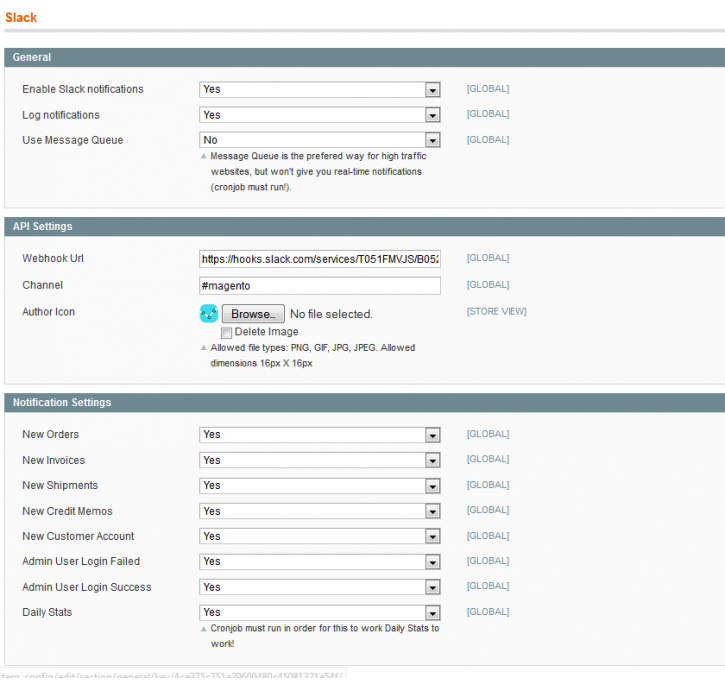Image resolution: width=725 pixels, height=680 pixels.
Task: Click the [STORE VIEW] scope label
Action: [496, 312]
